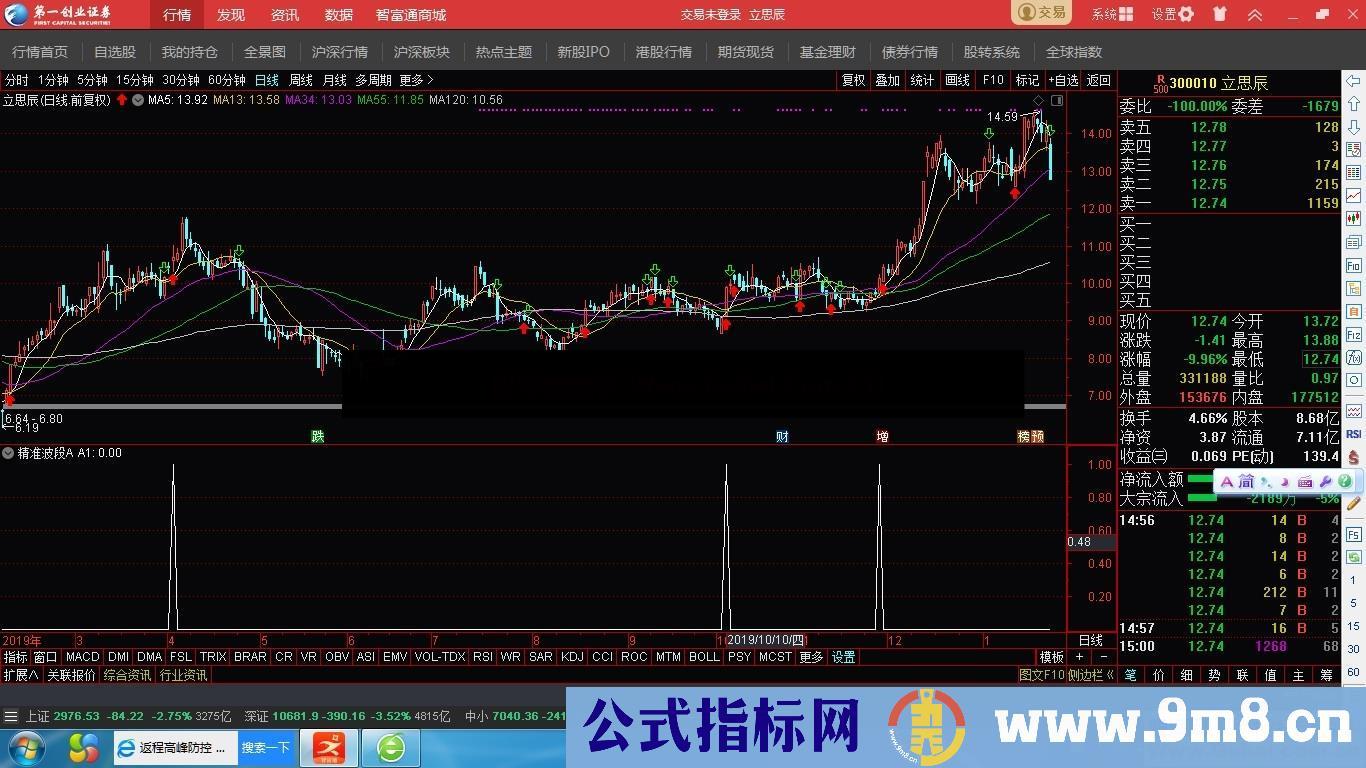Open the 资讯 menu in the top bar
Viewport: 1366px width, 768px height.
(284, 14)
